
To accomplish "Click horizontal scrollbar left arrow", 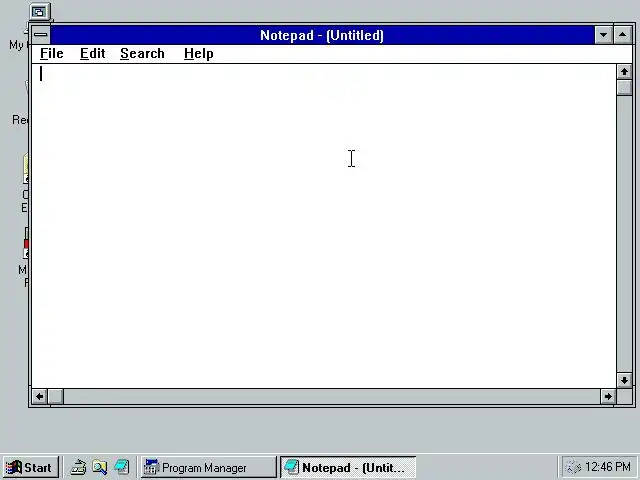I will coord(40,396).
